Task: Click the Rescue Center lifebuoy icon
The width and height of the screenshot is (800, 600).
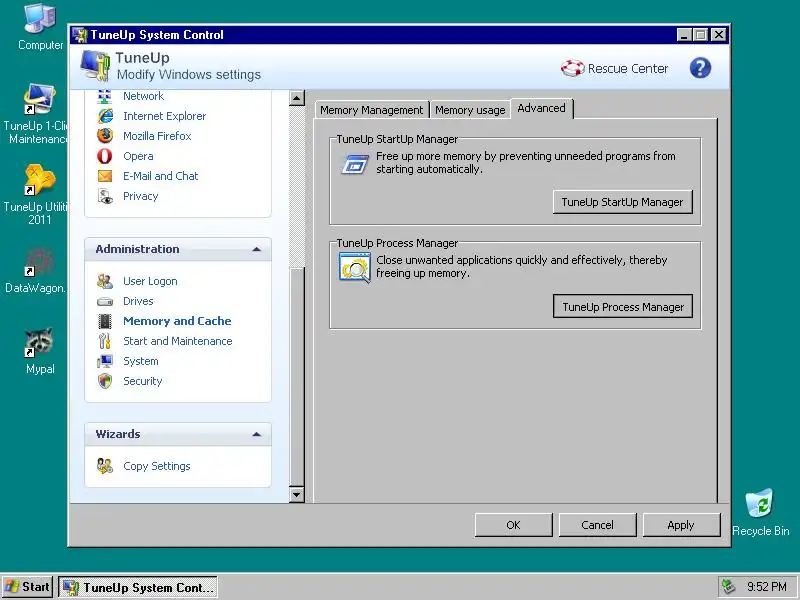Action: click(572, 68)
